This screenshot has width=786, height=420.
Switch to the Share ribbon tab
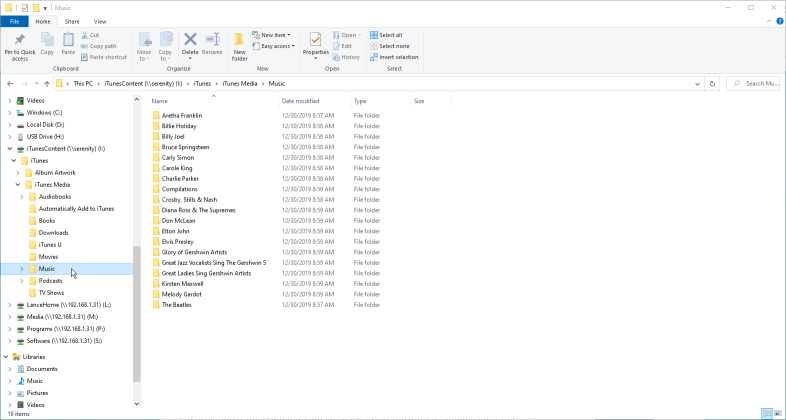(x=72, y=22)
